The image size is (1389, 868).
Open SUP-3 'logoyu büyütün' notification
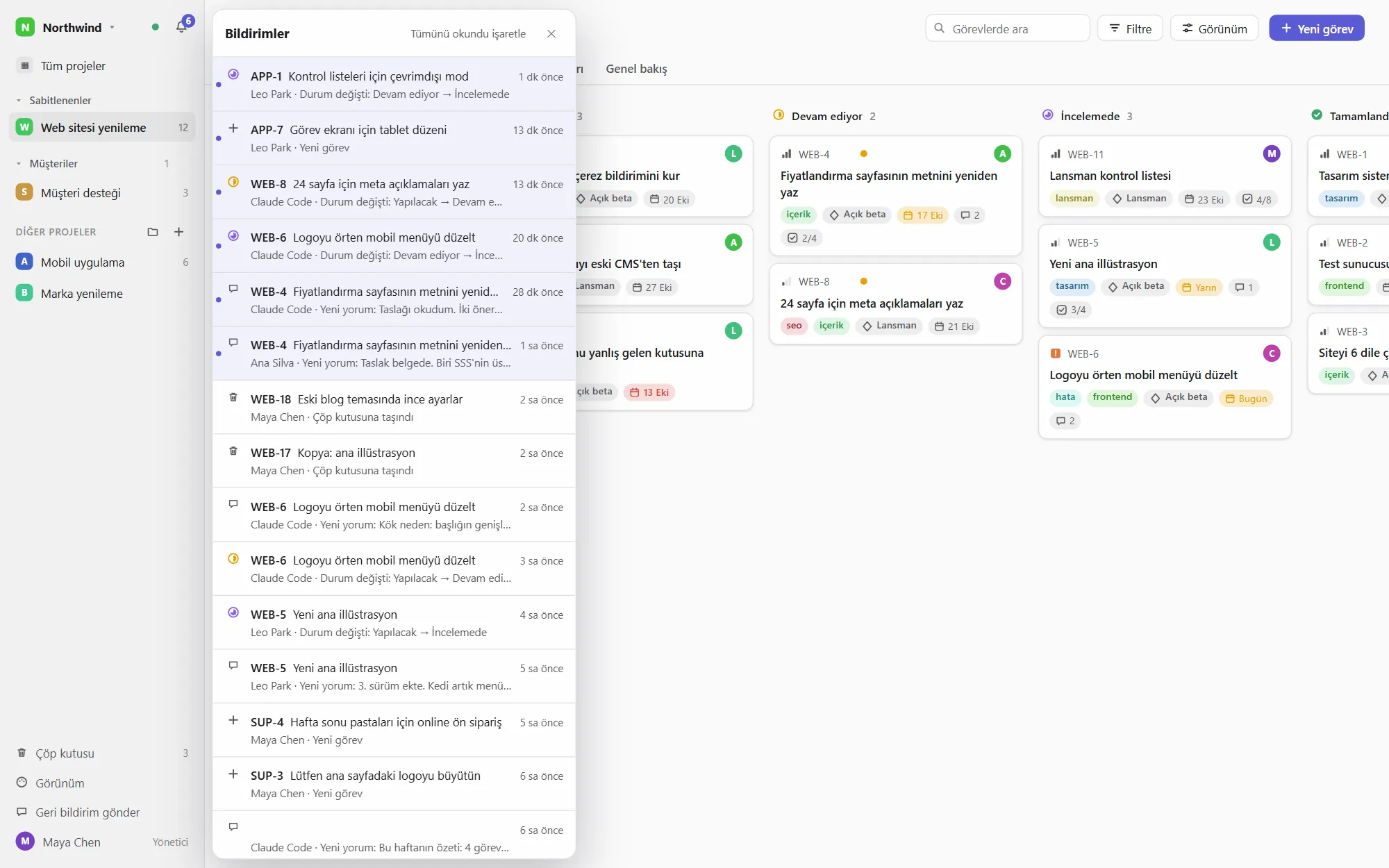(394, 784)
